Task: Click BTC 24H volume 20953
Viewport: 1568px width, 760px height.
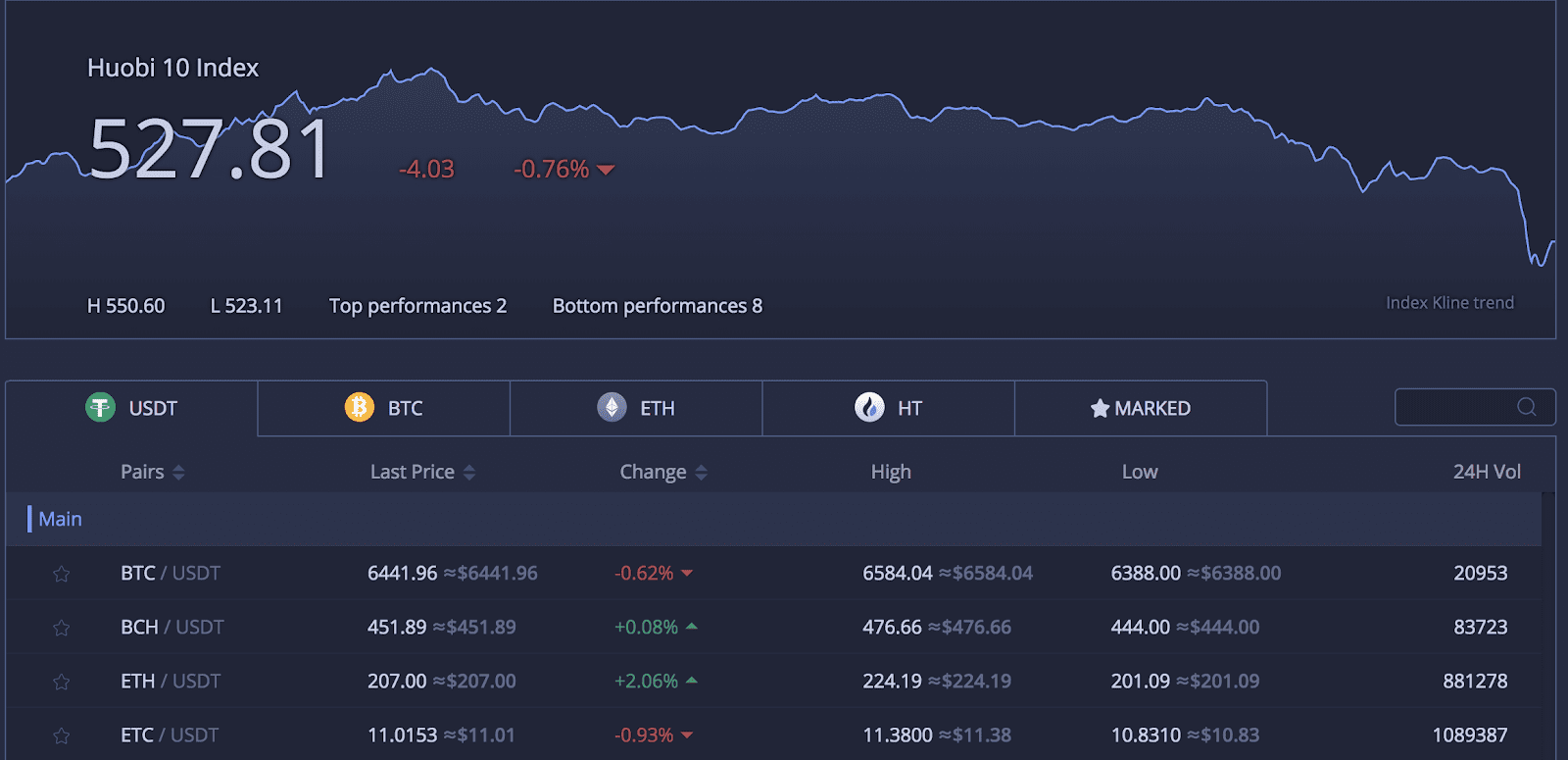Action: (x=1481, y=573)
